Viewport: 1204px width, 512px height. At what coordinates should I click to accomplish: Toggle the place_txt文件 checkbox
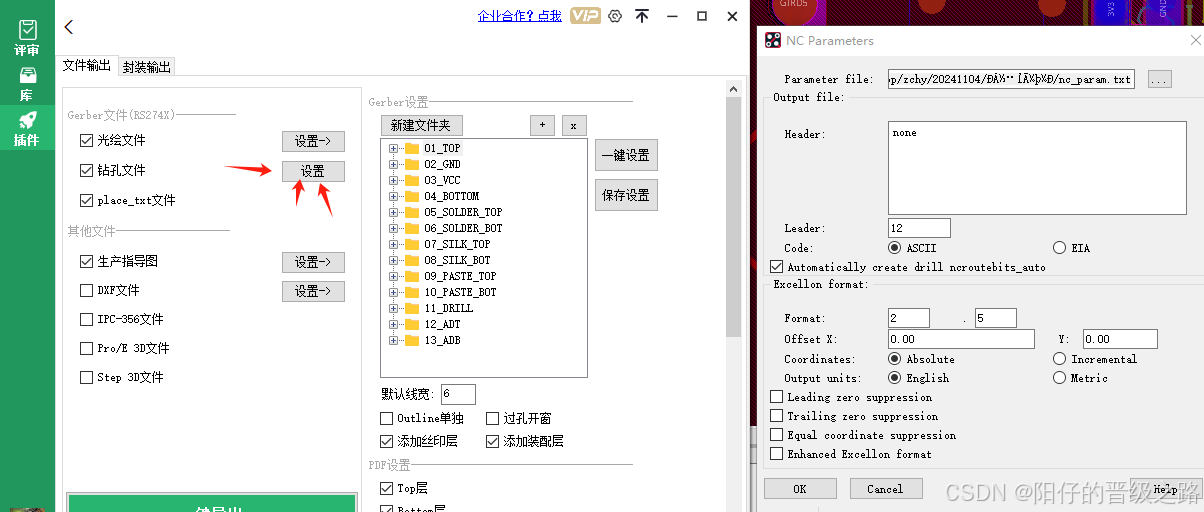pyautogui.click(x=86, y=200)
